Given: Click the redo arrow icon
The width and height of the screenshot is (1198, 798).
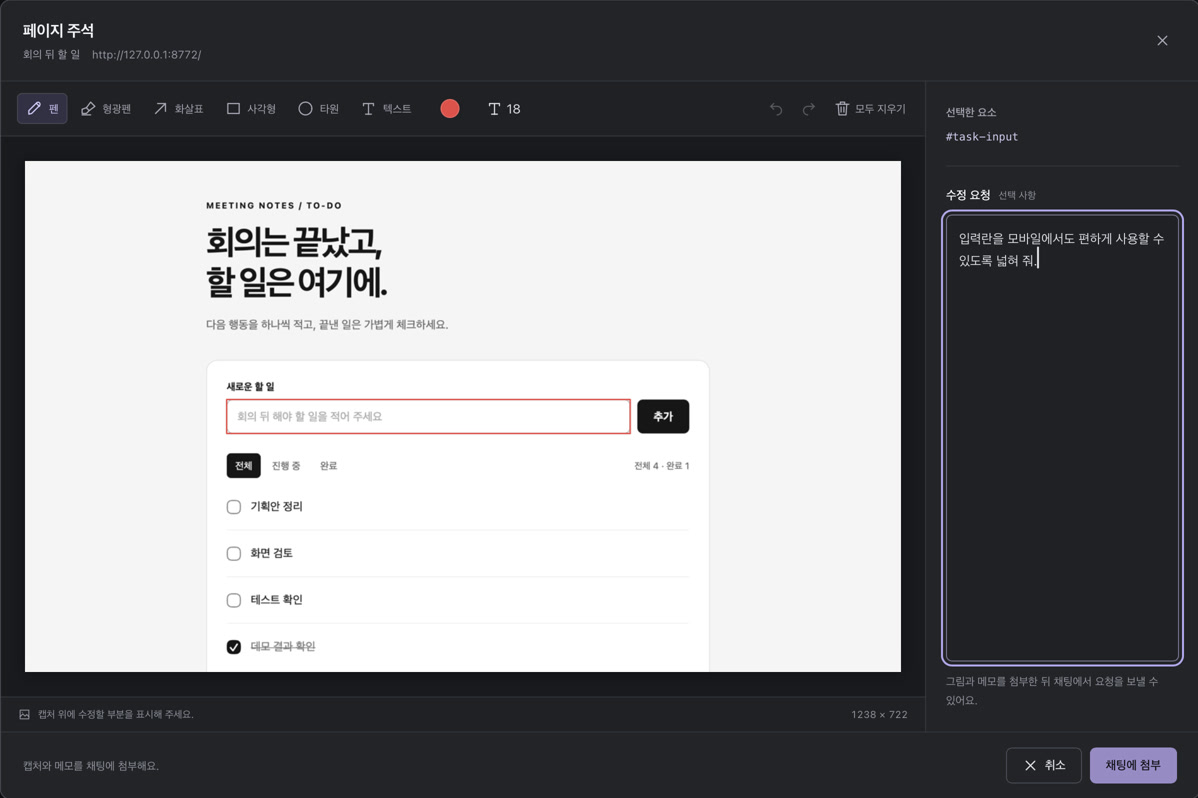Looking at the screenshot, I should (808, 109).
